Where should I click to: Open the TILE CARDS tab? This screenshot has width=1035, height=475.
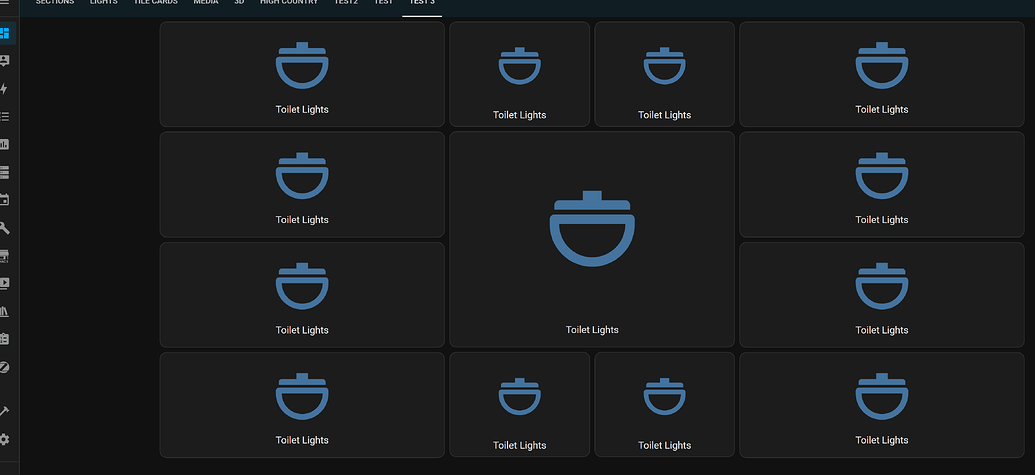point(156,3)
